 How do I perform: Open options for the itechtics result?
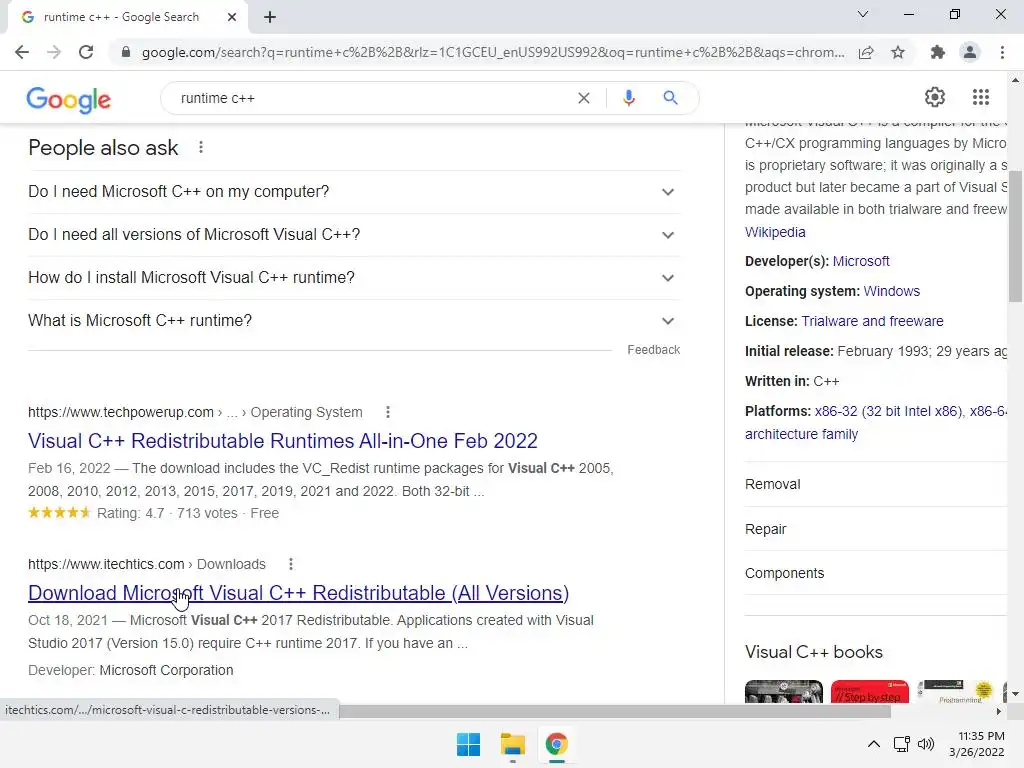point(291,564)
